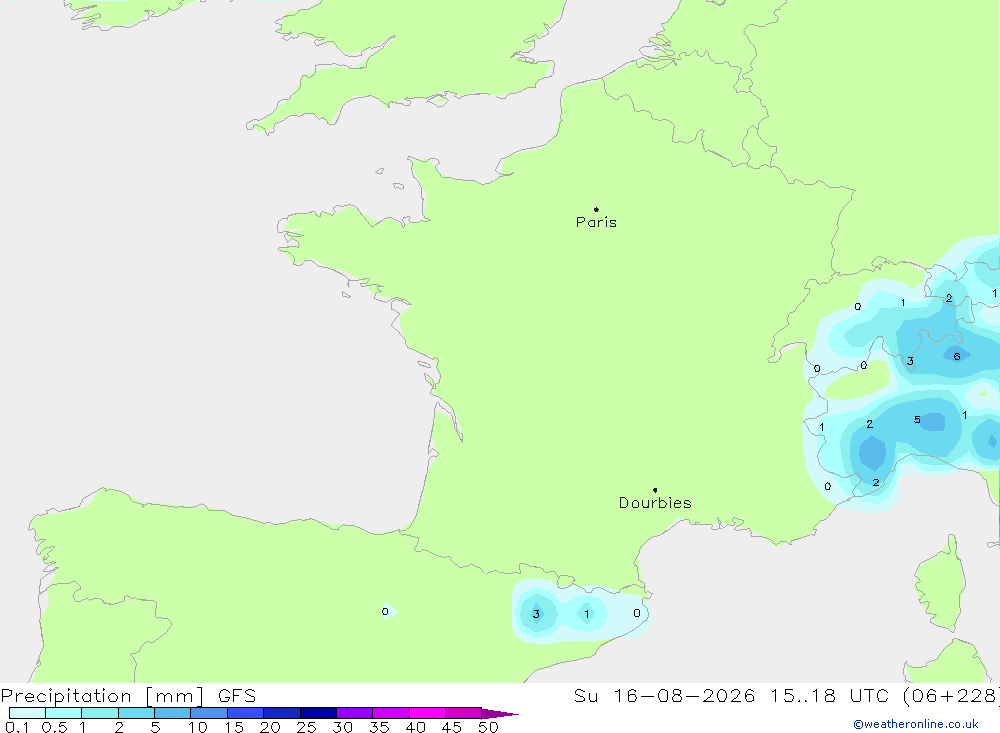Click the '6' precipitation value on the map
Viewport: 1000px width, 733px height.
pos(957,357)
